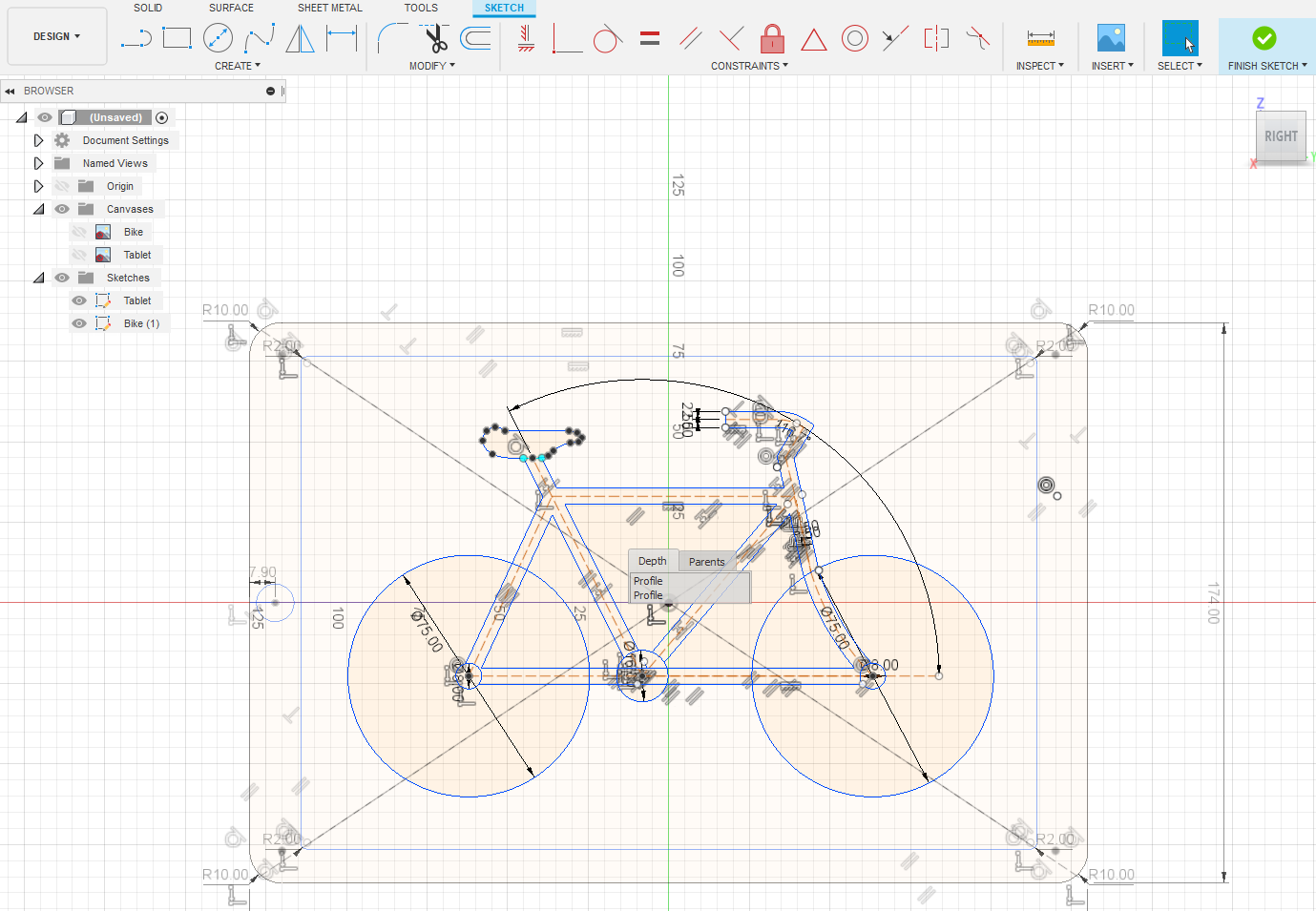Switch to the TOOLS tab

tap(421, 8)
